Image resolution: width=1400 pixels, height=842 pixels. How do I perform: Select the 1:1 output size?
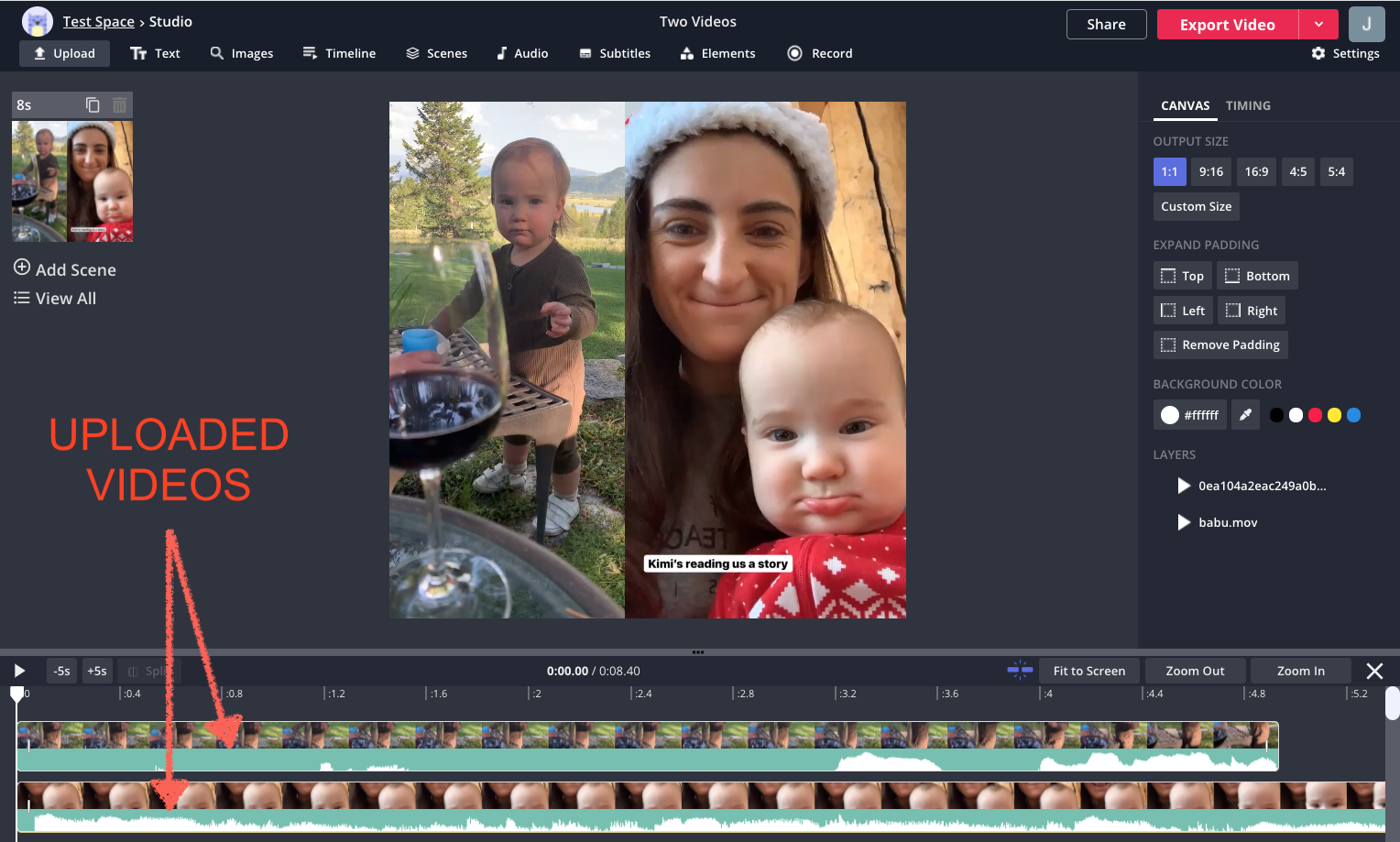(x=1169, y=171)
